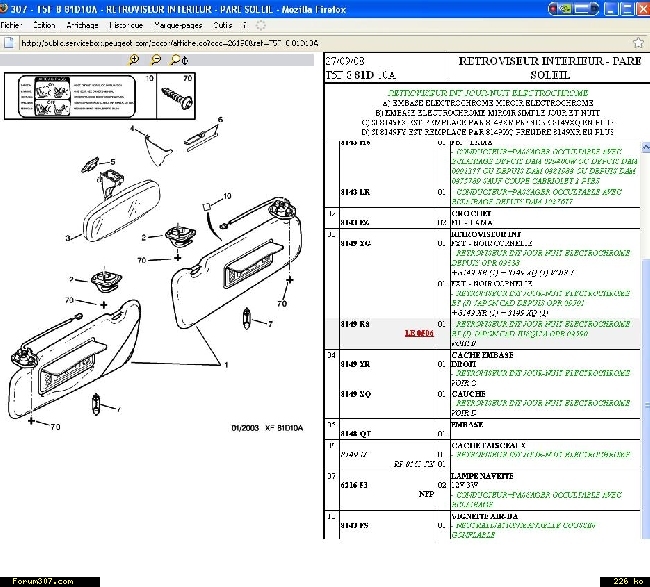Click the scroll-up arrow of the parts list

pos(646,147)
